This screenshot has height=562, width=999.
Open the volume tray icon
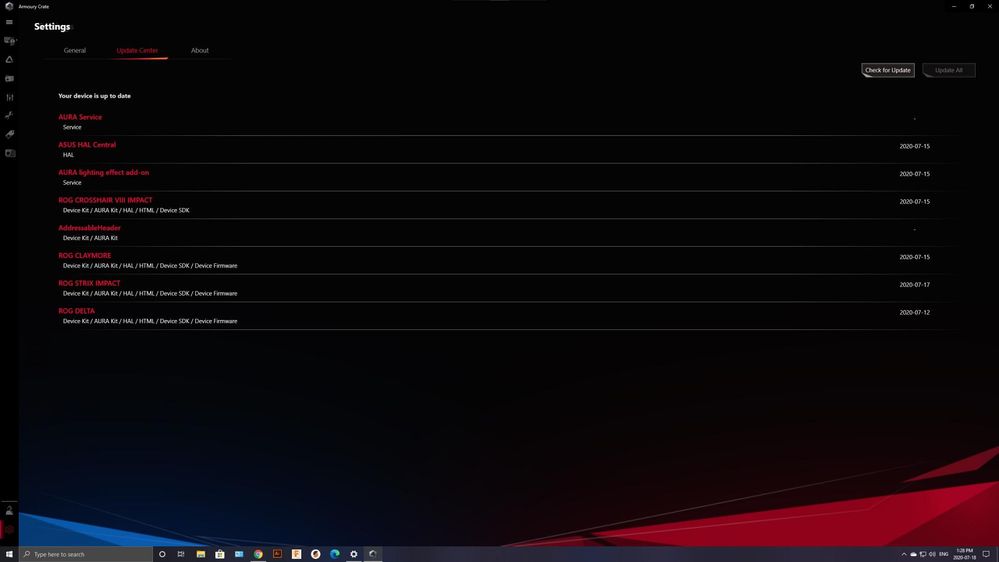click(x=932, y=554)
